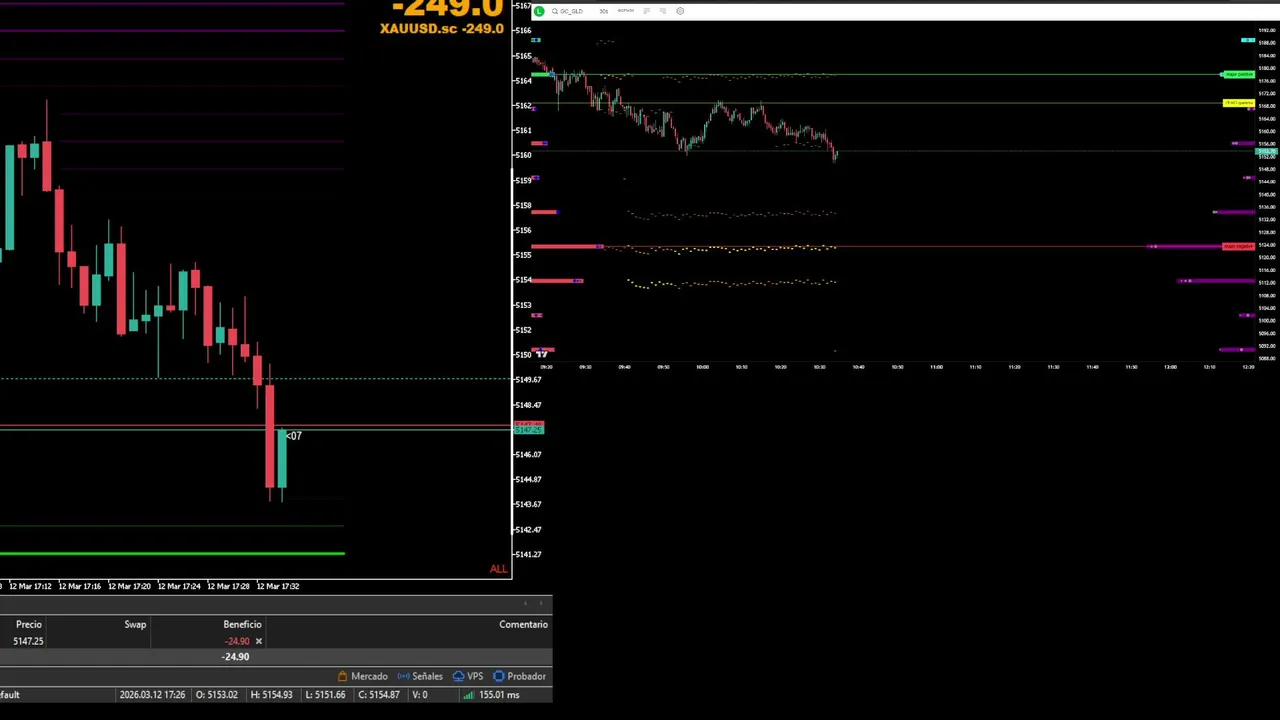This screenshot has height=720, width=1280.
Task: Click the right scroll arrow above the trade table
Action: [x=542, y=603]
